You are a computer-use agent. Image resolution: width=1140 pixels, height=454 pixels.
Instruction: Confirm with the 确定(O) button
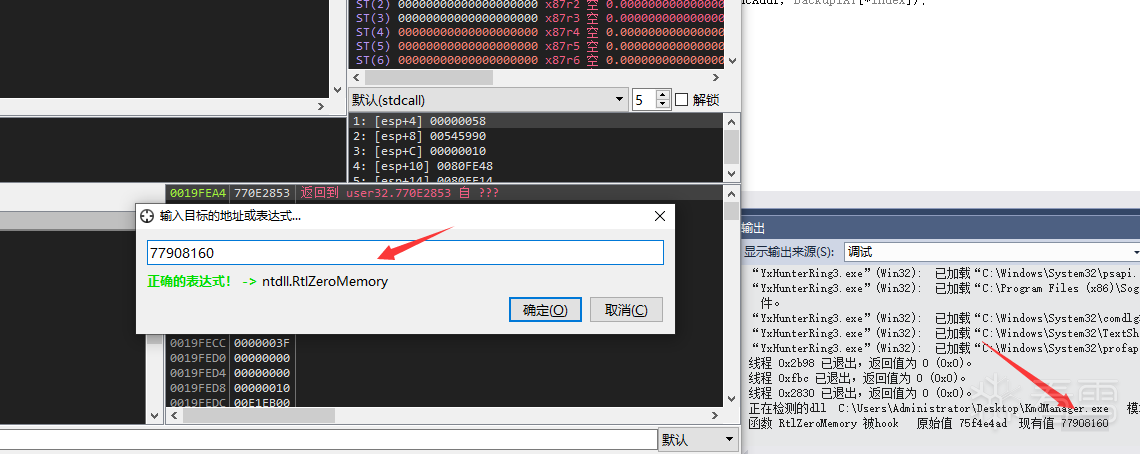(x=545, y=310)
